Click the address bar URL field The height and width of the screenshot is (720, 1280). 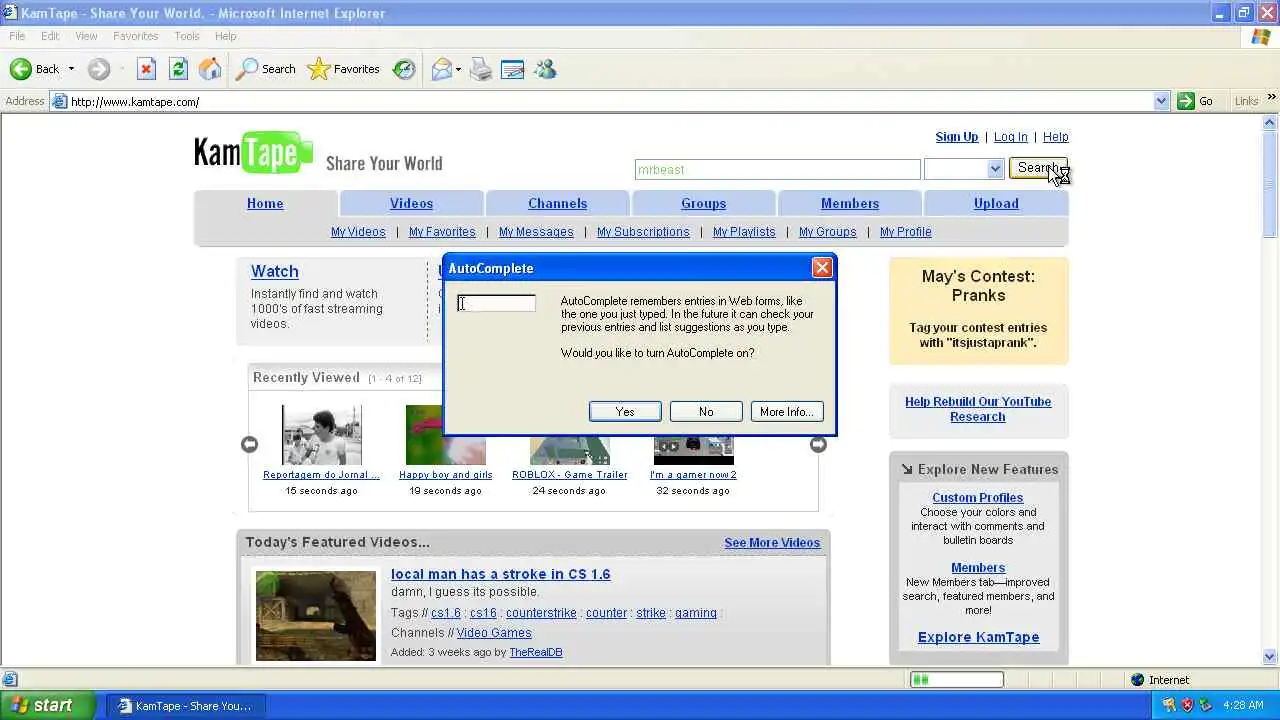coord(610,101)
